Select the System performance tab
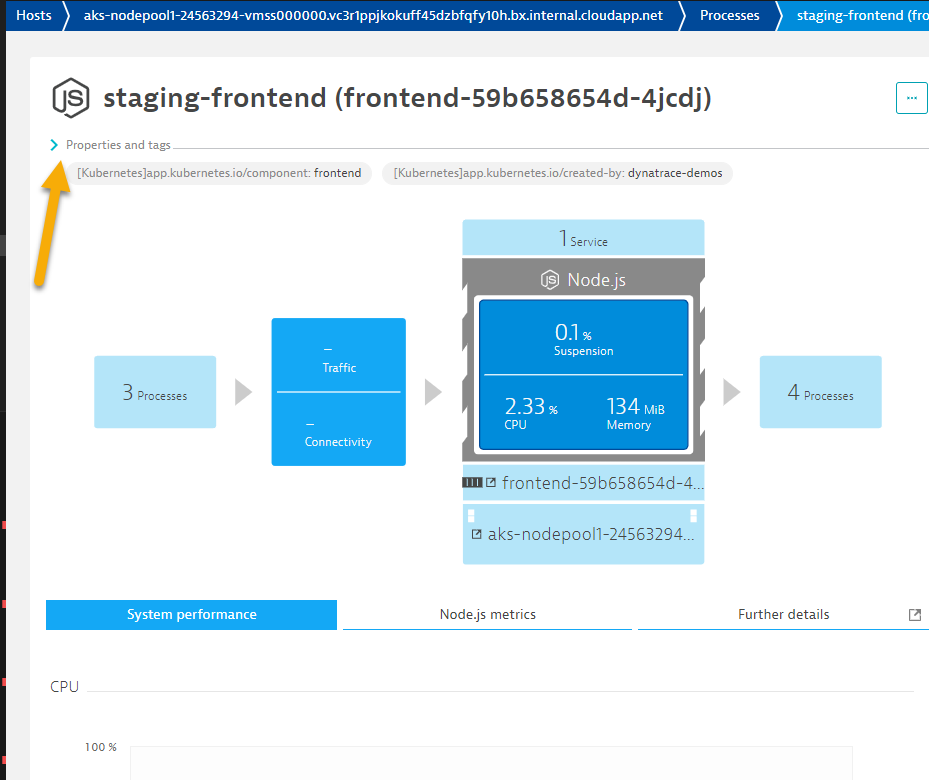Viewport: 929px width, 780px height. [x=191, y=615]
